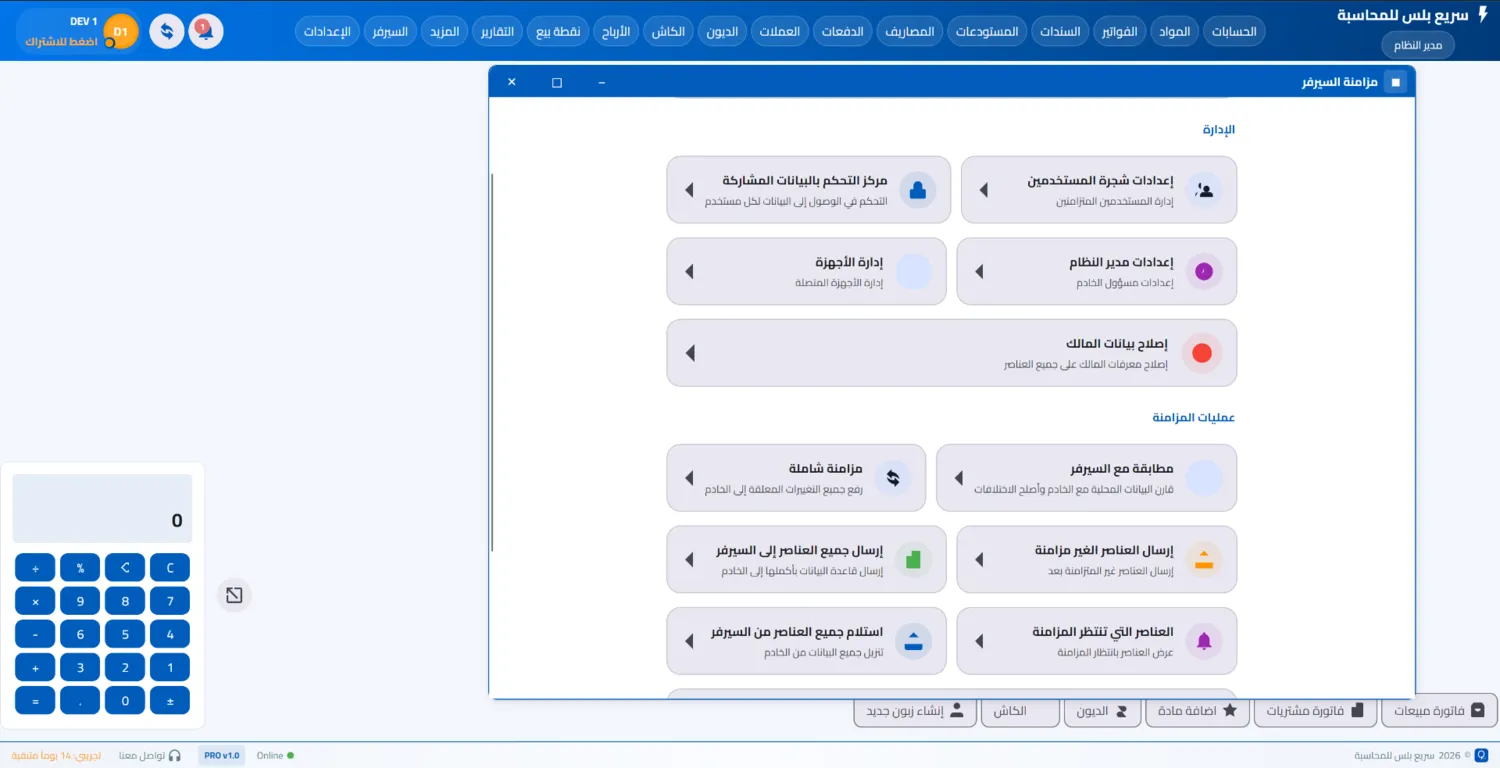Click the D1 subscription badge
This screenshot has width=1500, height=768.
(120, 32)
